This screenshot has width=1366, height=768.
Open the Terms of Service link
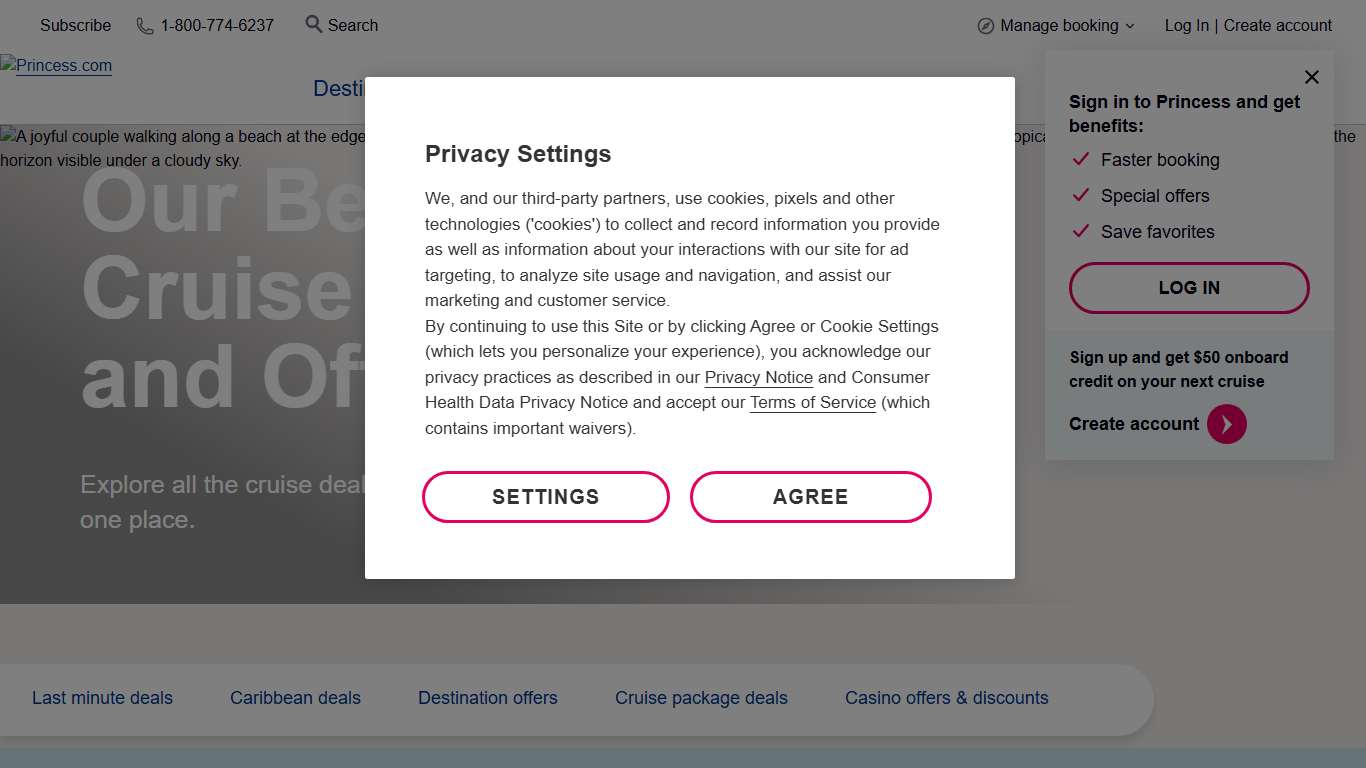coord(812,402)
